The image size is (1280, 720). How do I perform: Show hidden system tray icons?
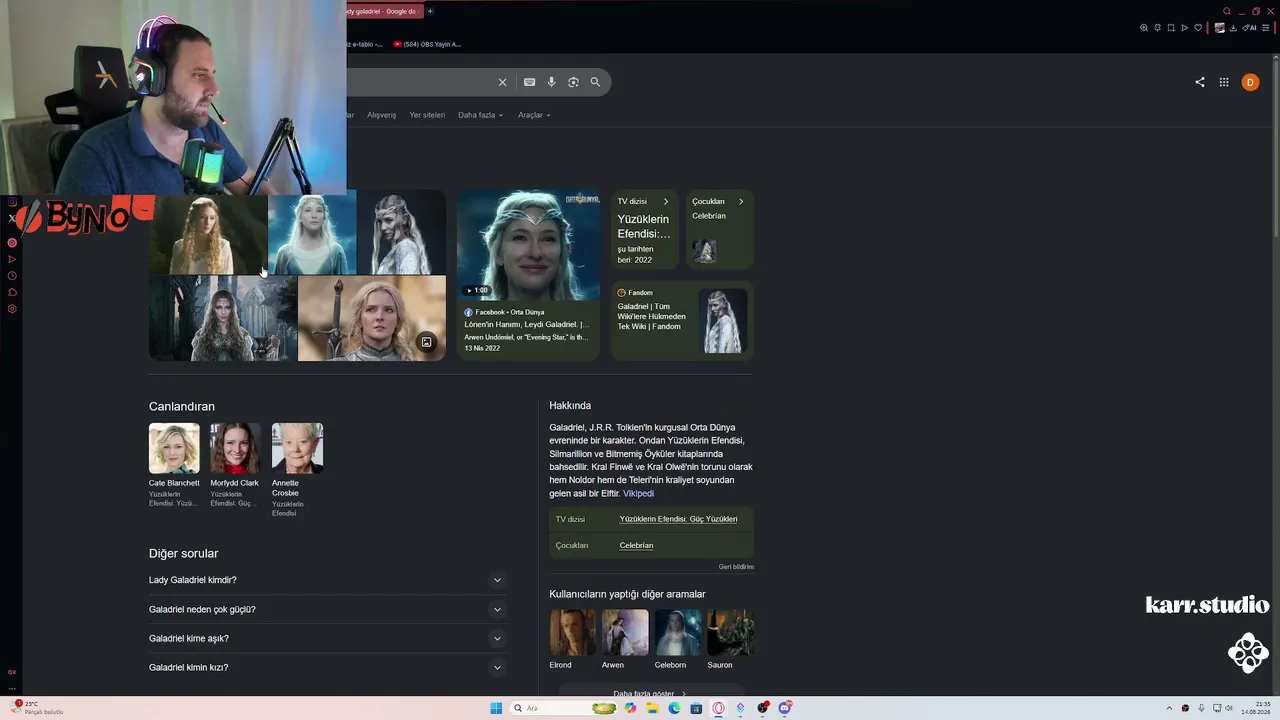coord(1169,708)
